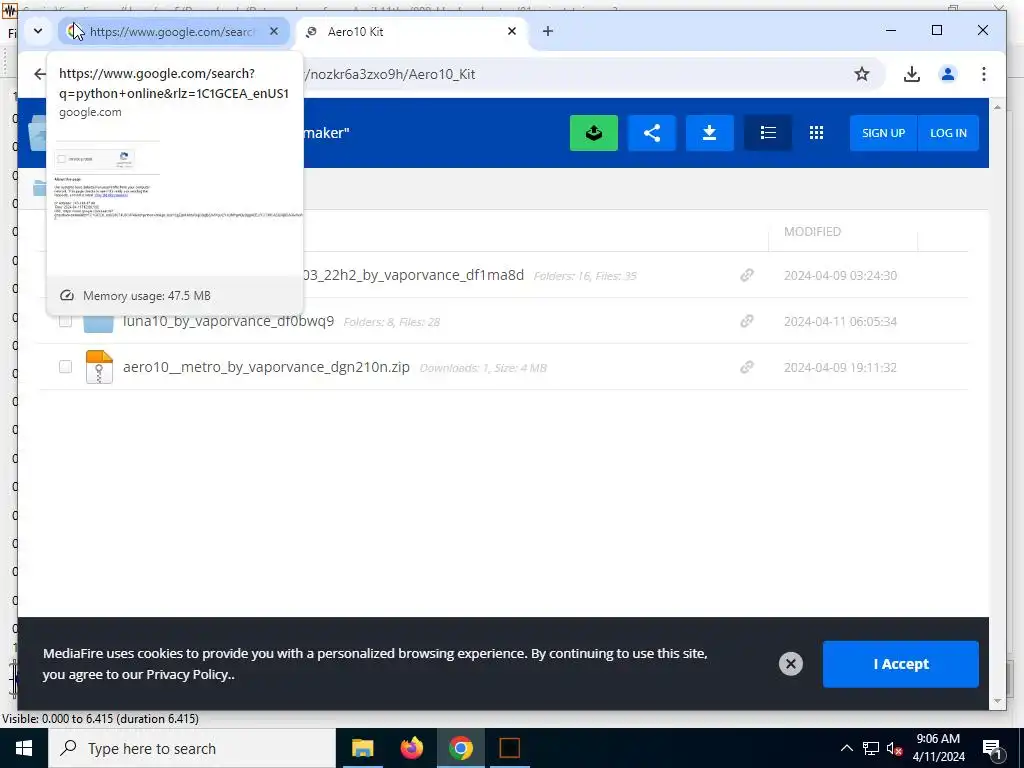Screen dimensions: 1024x768
Task: Switch to list view in MediaFire
Action: [768, 133]
